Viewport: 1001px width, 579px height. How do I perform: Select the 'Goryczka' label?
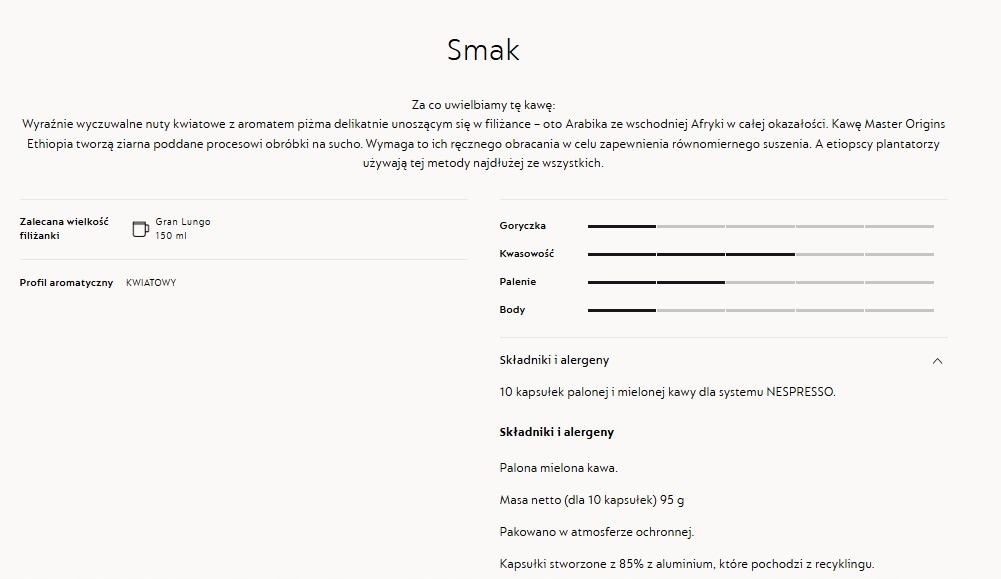pyautogui.click(x=522, y=226)
